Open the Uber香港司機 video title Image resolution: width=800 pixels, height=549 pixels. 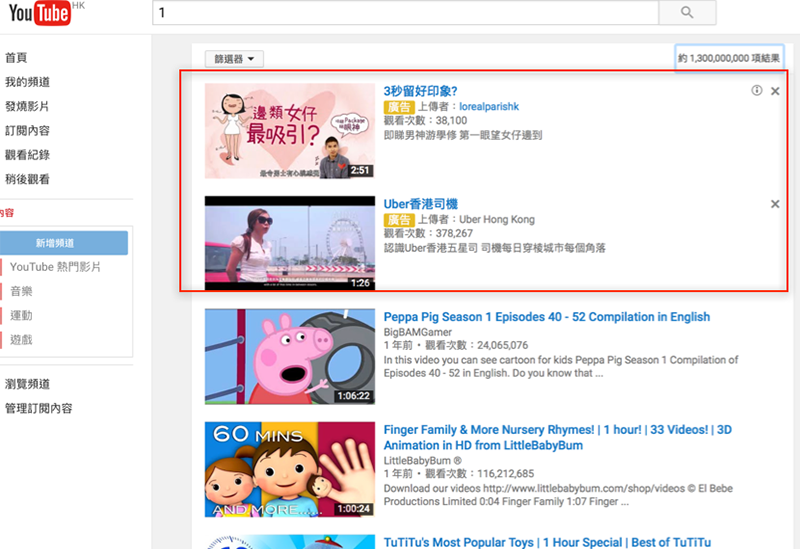[420, 204]
